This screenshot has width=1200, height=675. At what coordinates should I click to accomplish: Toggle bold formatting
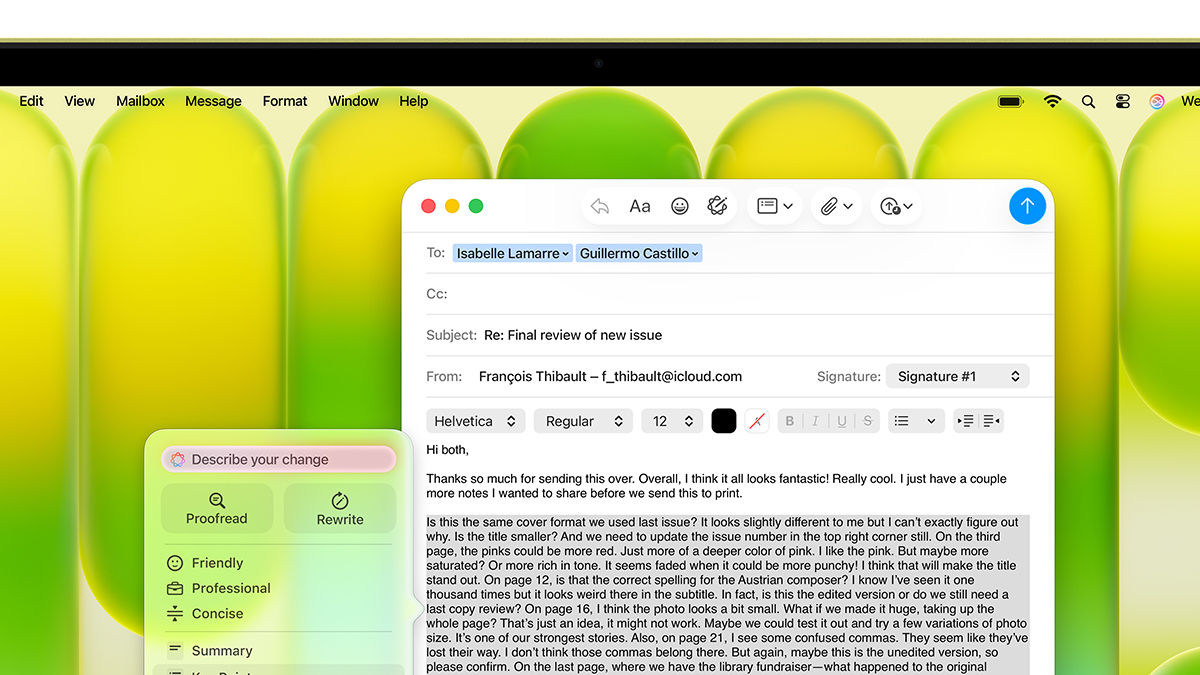tap(790, 421)
